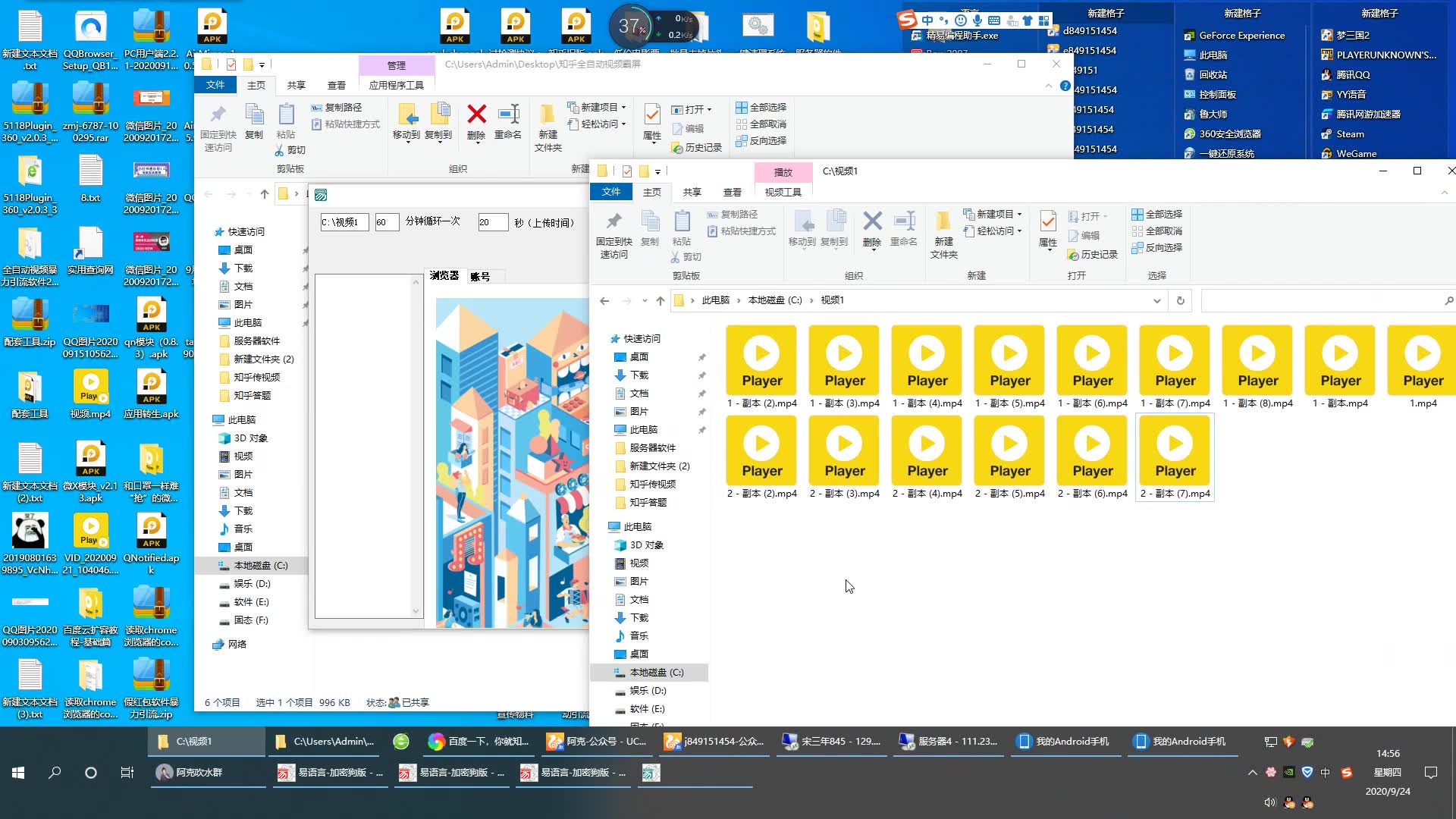Click 反向选择 in 视频1 window
Screen dimensions: 1456x819
pos(1156,248)
